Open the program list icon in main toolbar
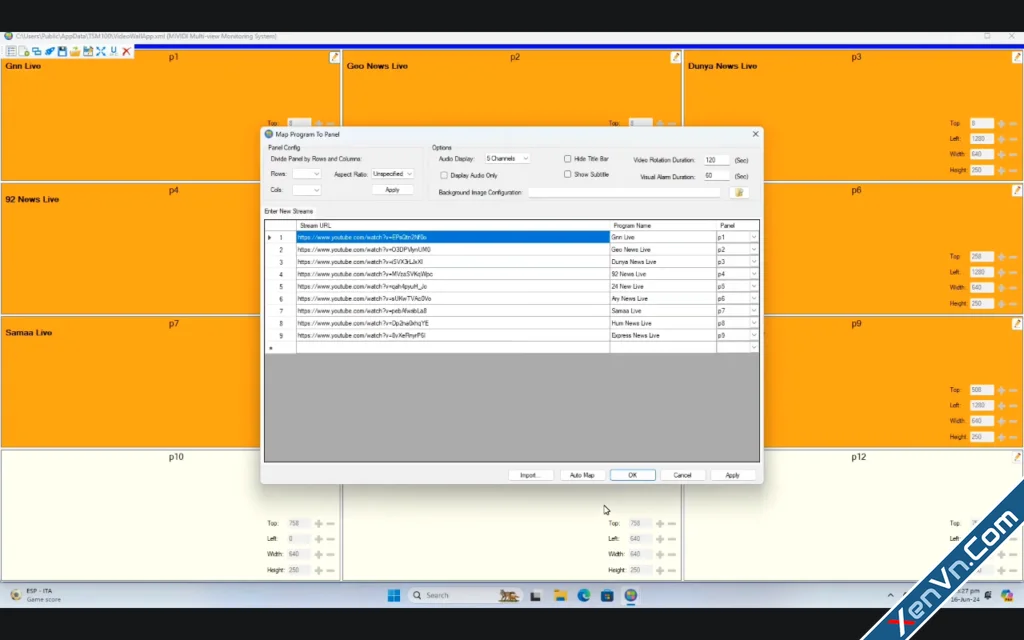Screen dimensions: 1024x640 point(11,51)
